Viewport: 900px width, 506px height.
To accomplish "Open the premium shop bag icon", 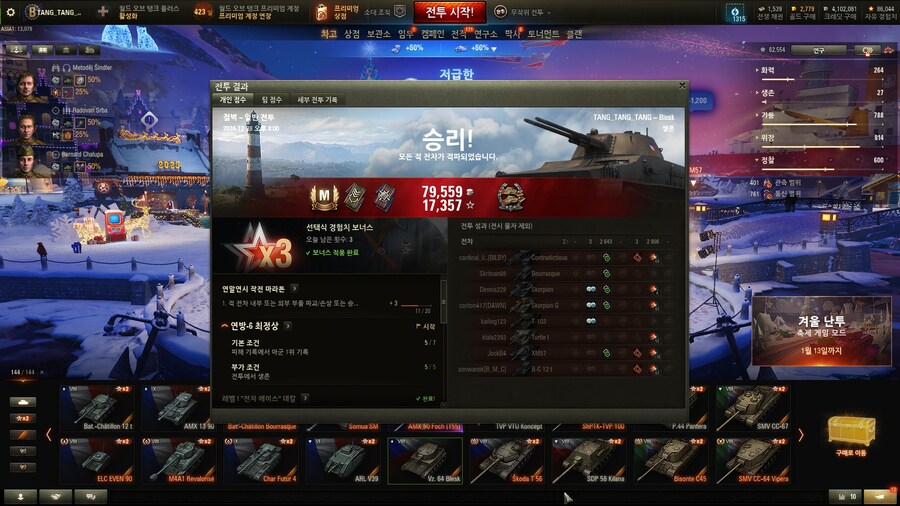I will click(x=322, y=12).
